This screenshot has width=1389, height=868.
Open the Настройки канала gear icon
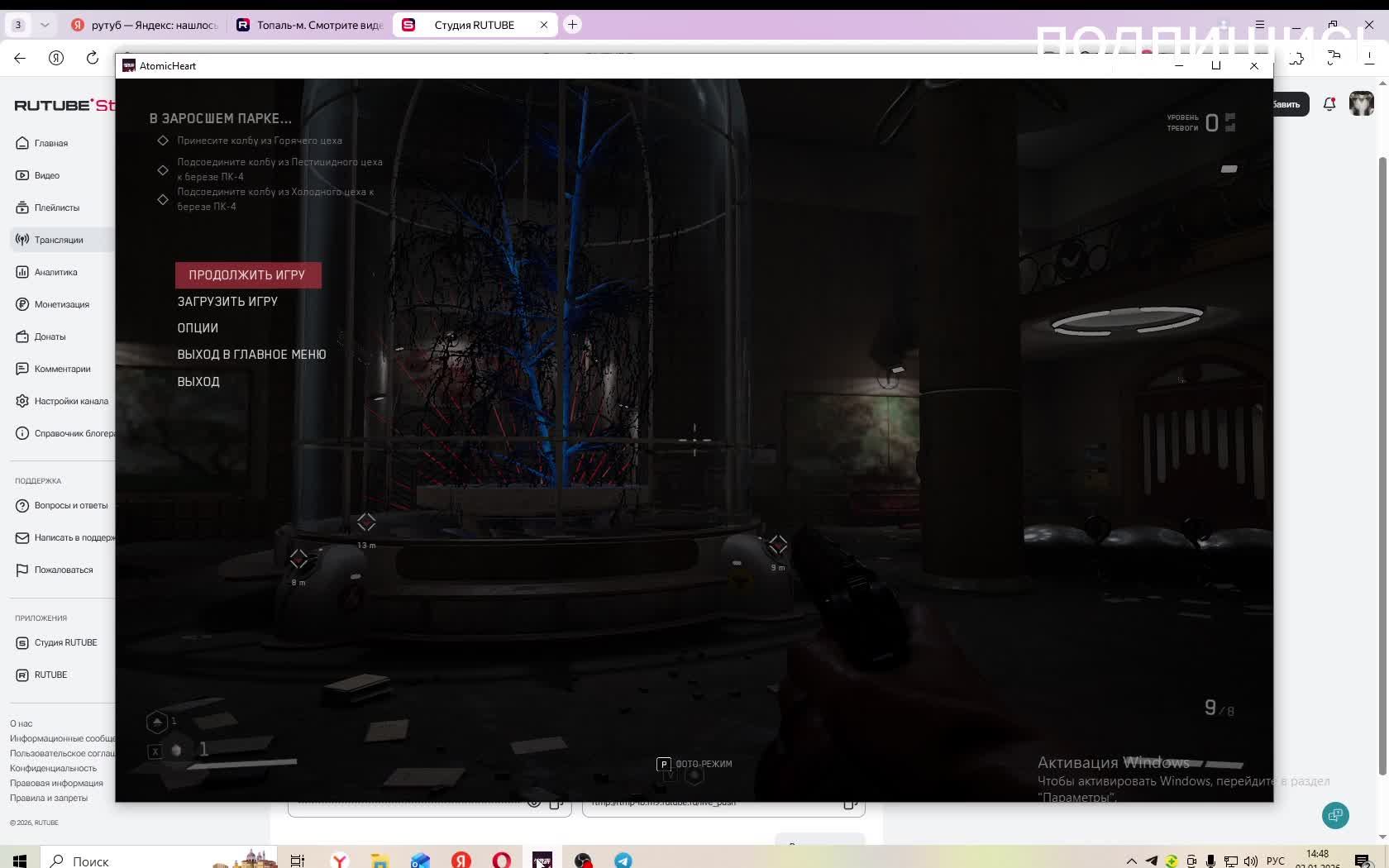pos(22,401)
